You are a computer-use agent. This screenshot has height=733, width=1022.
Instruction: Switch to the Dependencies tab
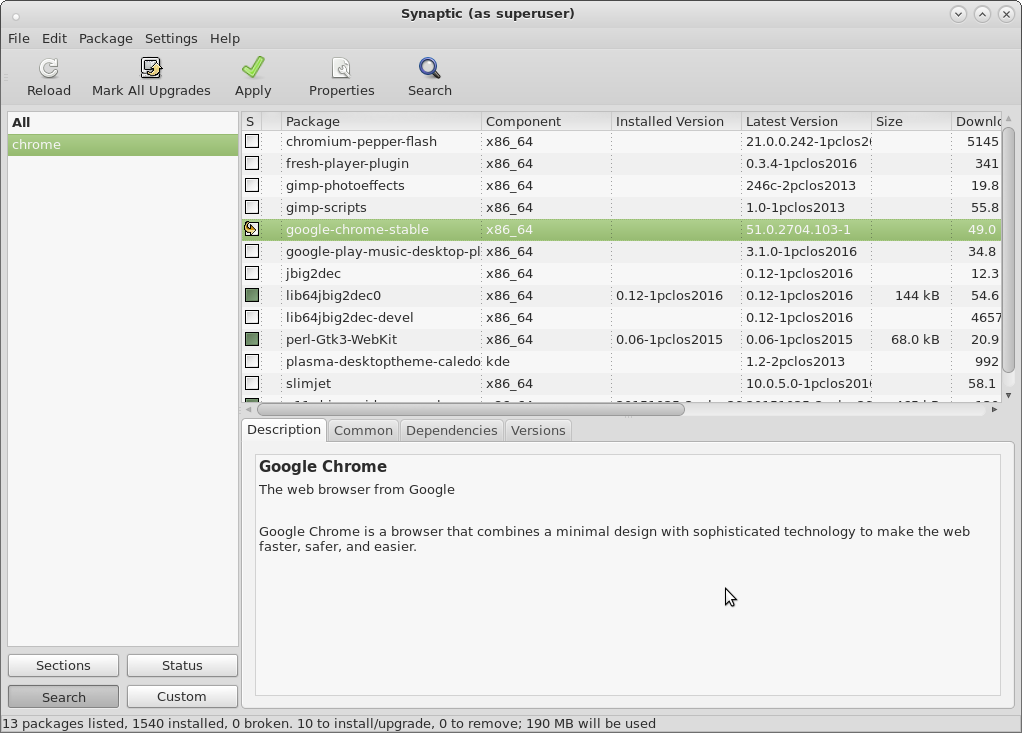(451, 430)
